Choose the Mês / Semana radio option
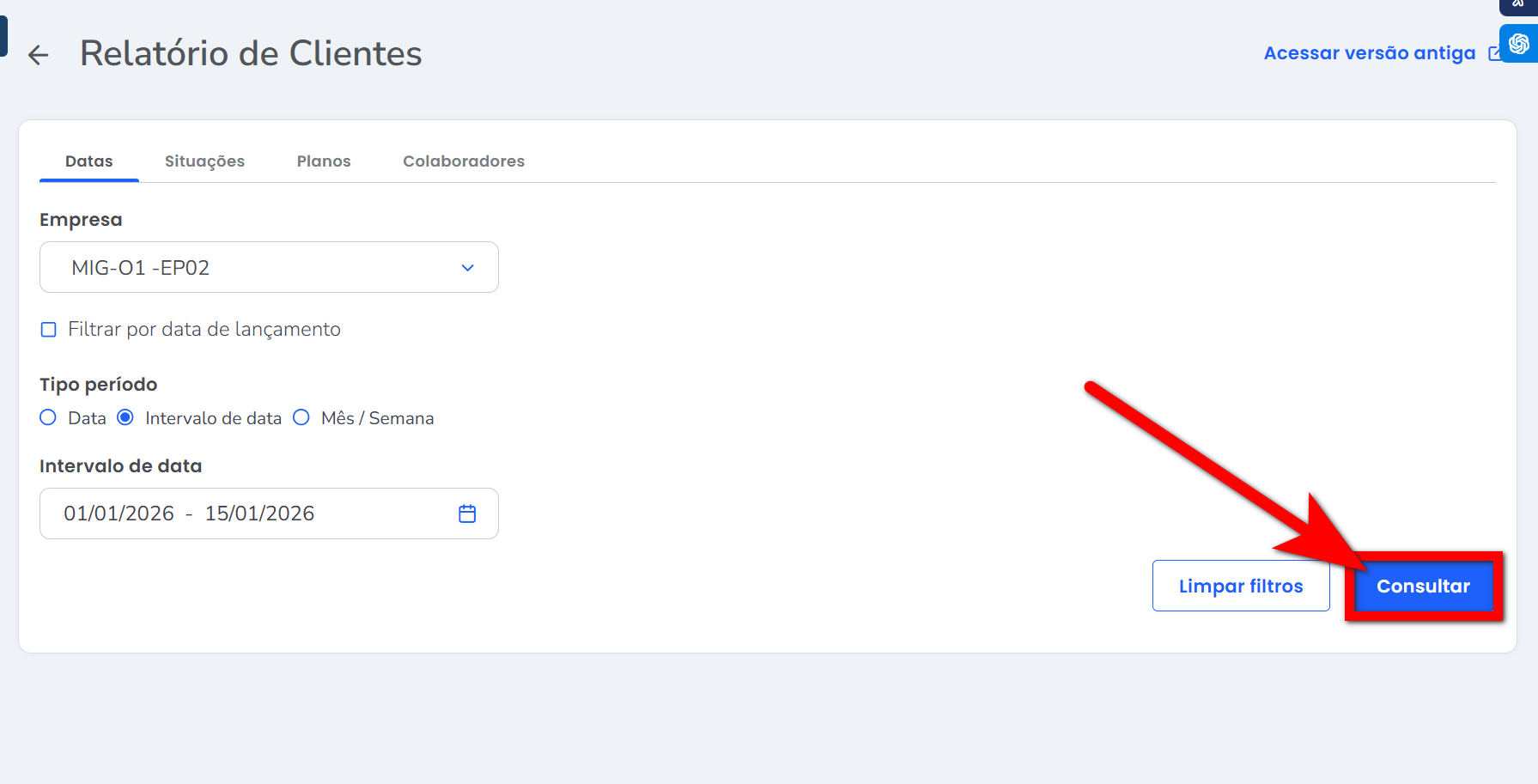Screen dimensions: 1538x784 pyautogui.click(x=301, y=418)
